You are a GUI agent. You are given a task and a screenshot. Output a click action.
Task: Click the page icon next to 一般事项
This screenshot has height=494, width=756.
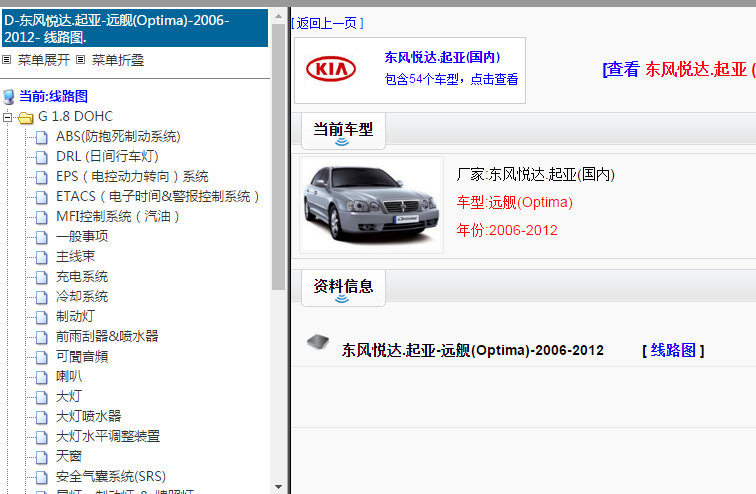42,237
